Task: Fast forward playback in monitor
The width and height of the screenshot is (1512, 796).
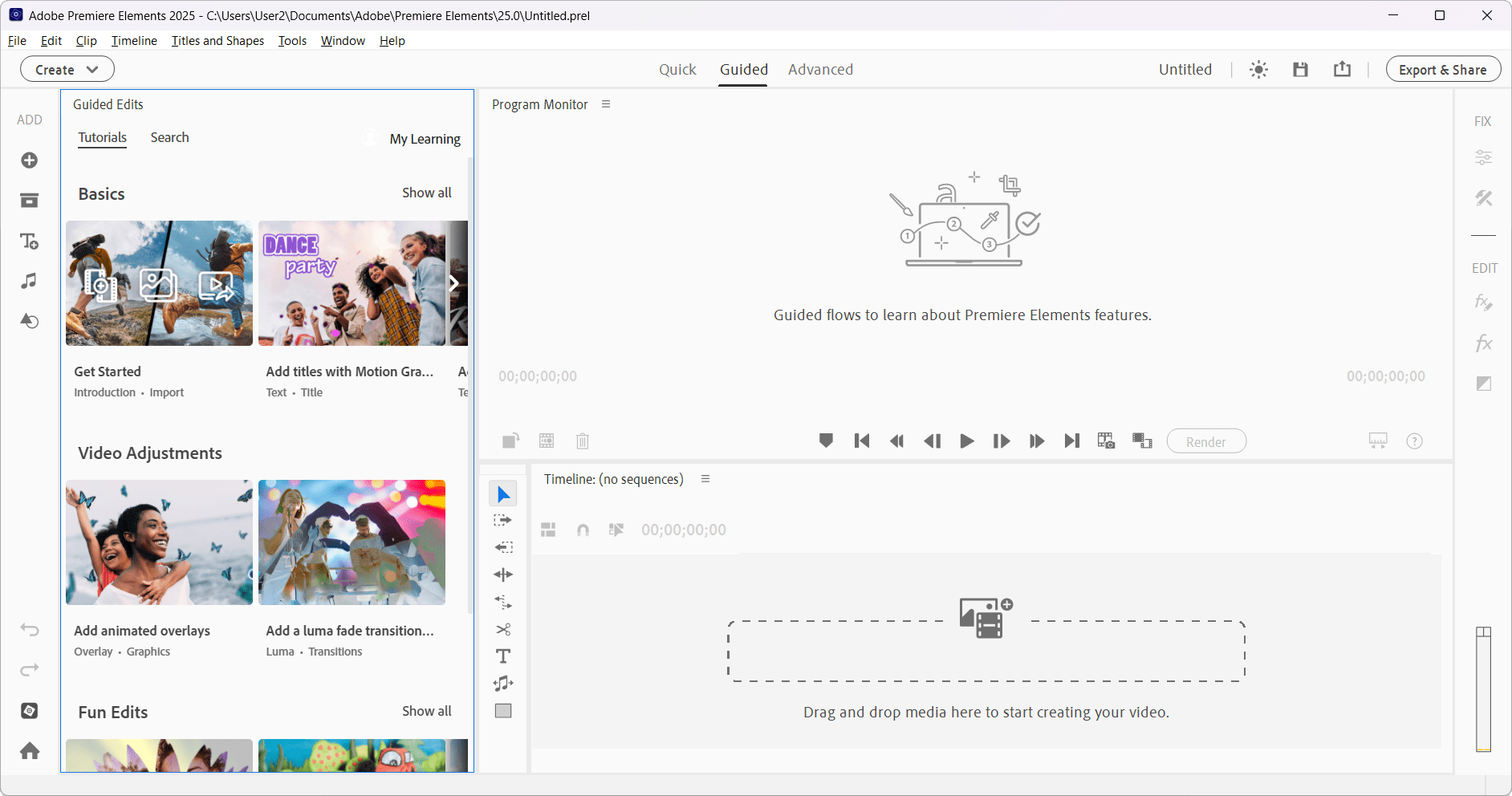Action: click(1037, 441)
